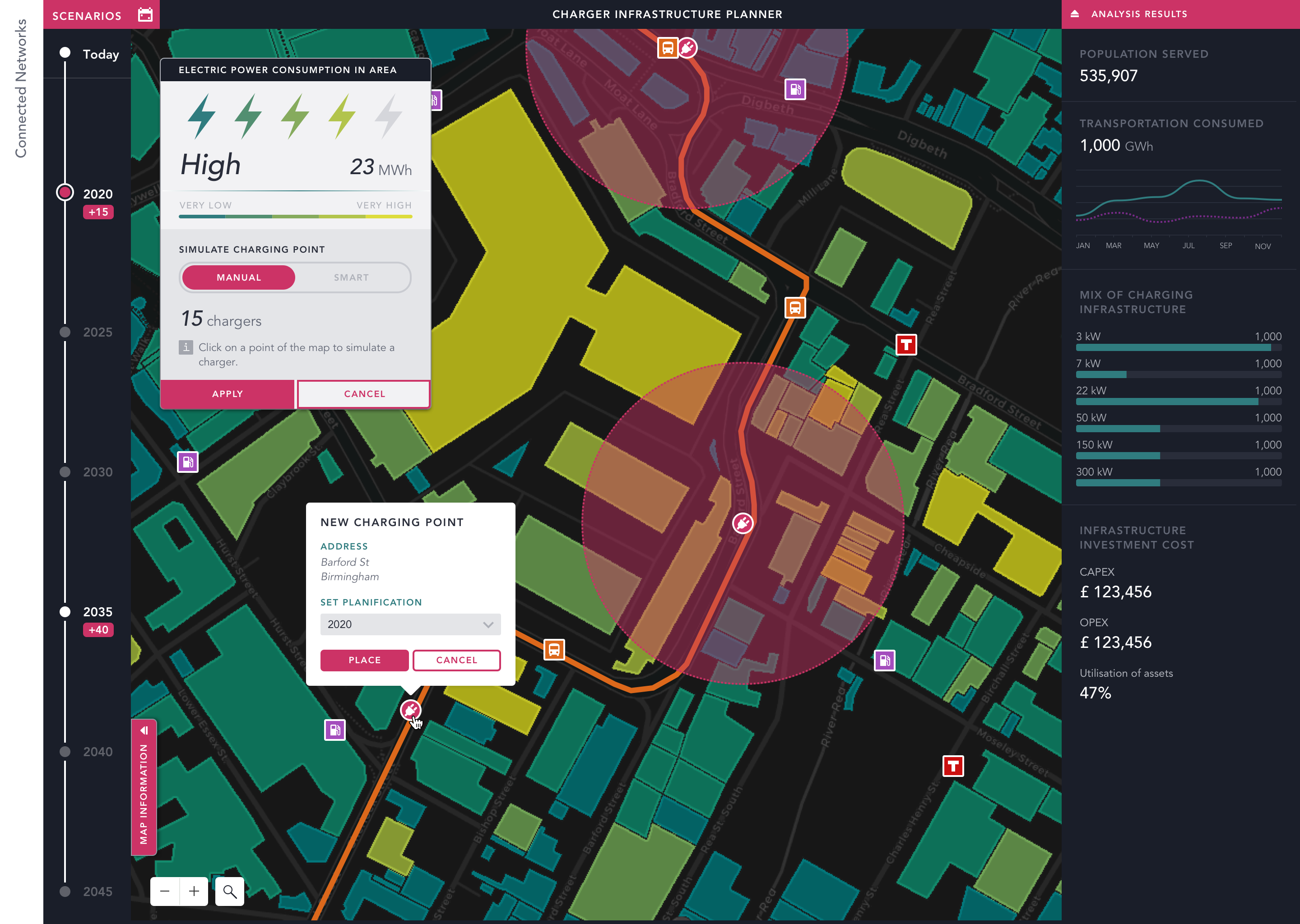Apply the 15 chargers simulation
Screen dimensions: 1300x924
pyautogui.click(x=227, y=394)
